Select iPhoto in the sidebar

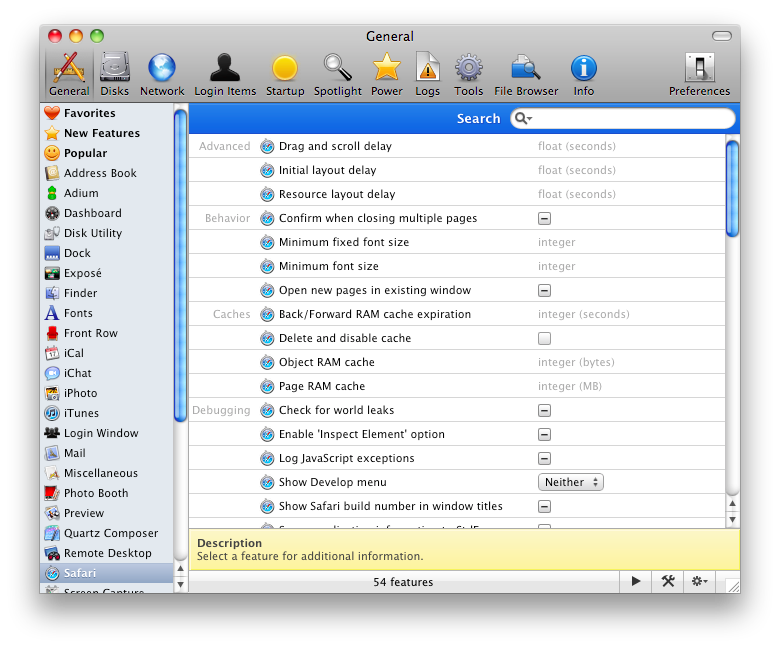point(106,393)
